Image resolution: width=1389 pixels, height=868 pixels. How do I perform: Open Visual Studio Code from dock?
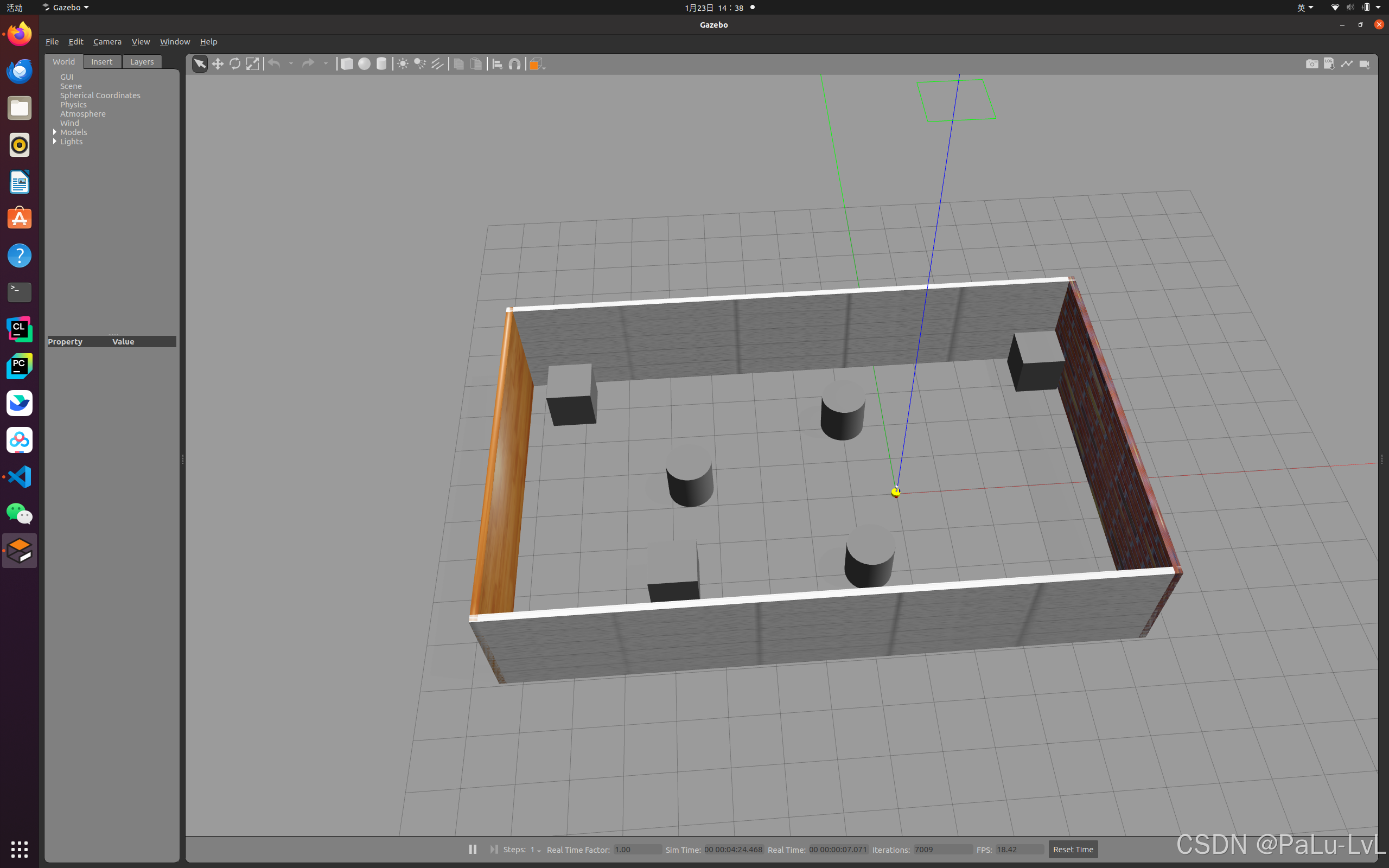pos(20,476)
